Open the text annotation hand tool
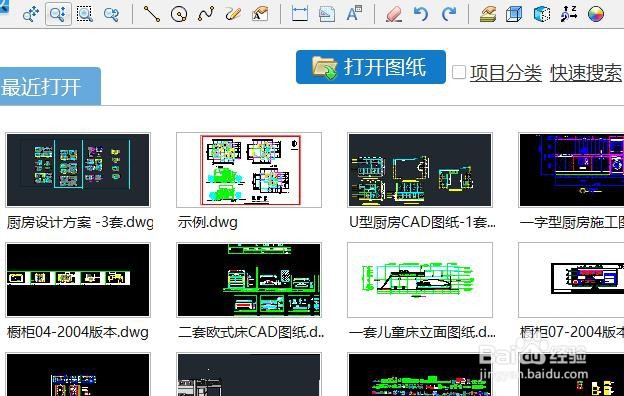The height and width of the screenshot is (396, 624). point(260,14)
